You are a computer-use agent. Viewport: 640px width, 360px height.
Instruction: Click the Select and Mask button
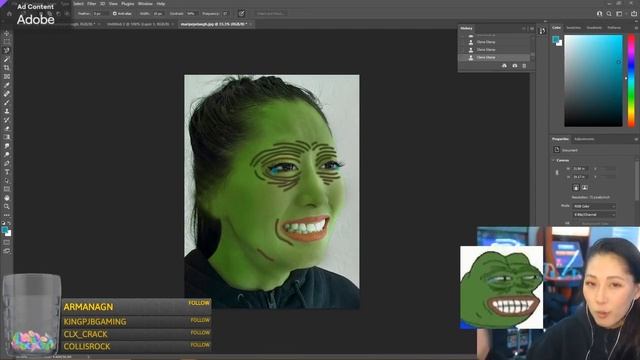[x=271, y=13]
